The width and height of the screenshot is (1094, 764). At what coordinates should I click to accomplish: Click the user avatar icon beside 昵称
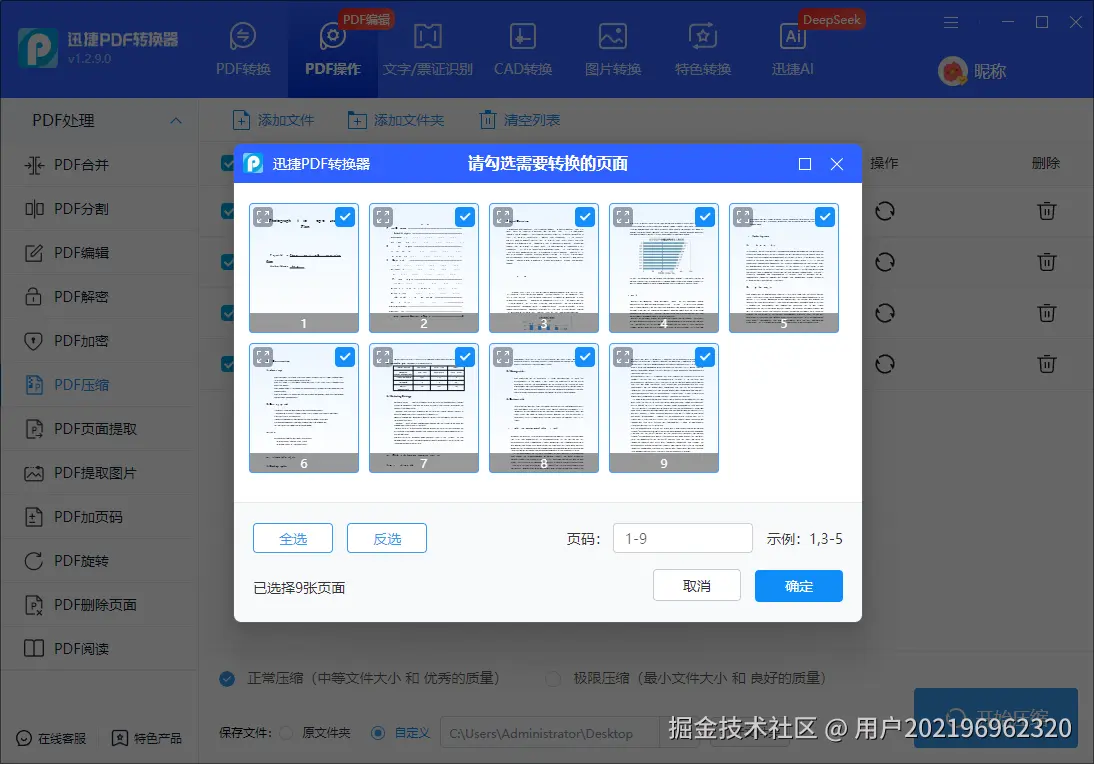pyautogui.click(x=952, y=70)
